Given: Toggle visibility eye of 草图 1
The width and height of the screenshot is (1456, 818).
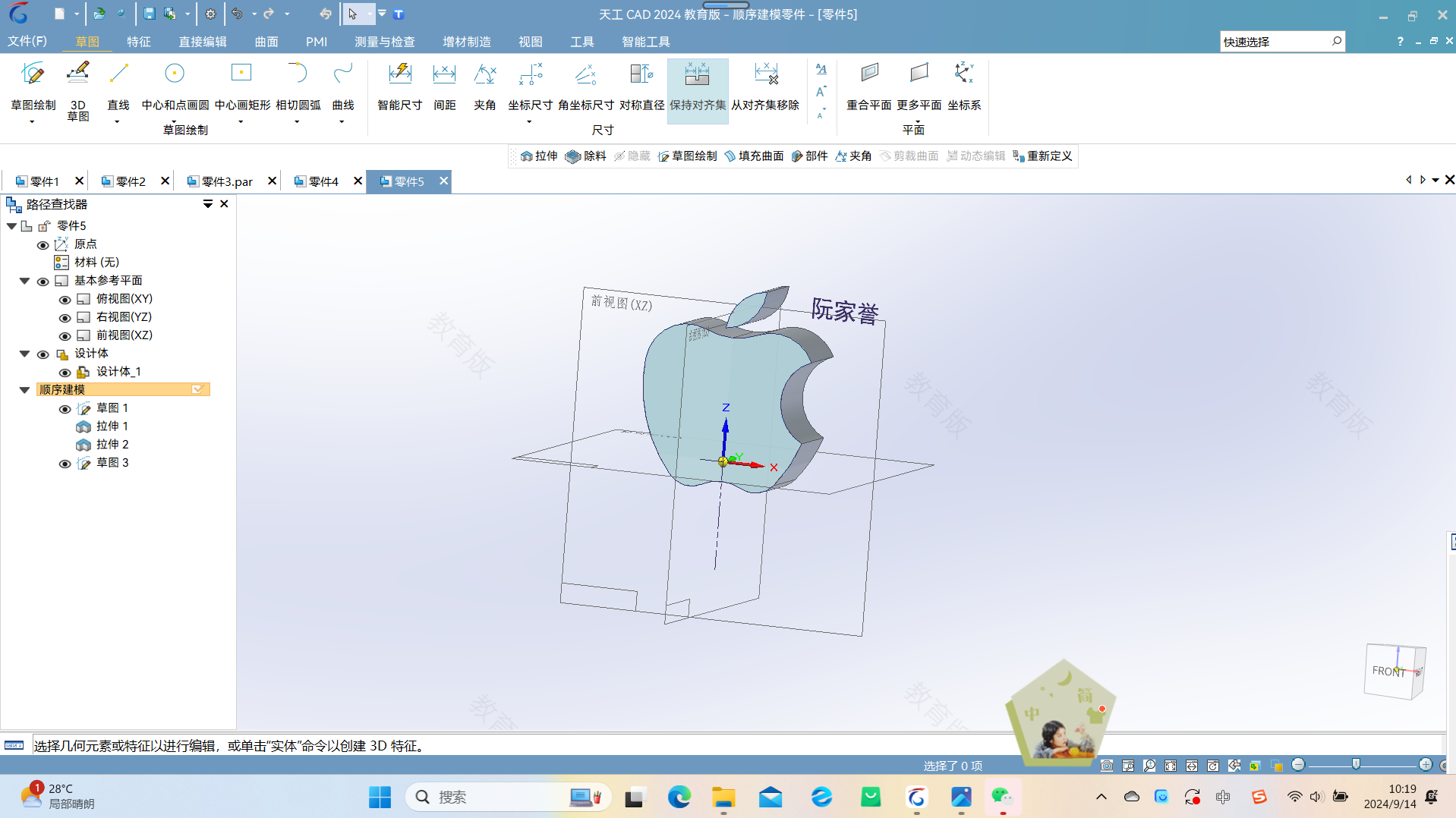Looking at the screenshot, I should pos(65,409).
